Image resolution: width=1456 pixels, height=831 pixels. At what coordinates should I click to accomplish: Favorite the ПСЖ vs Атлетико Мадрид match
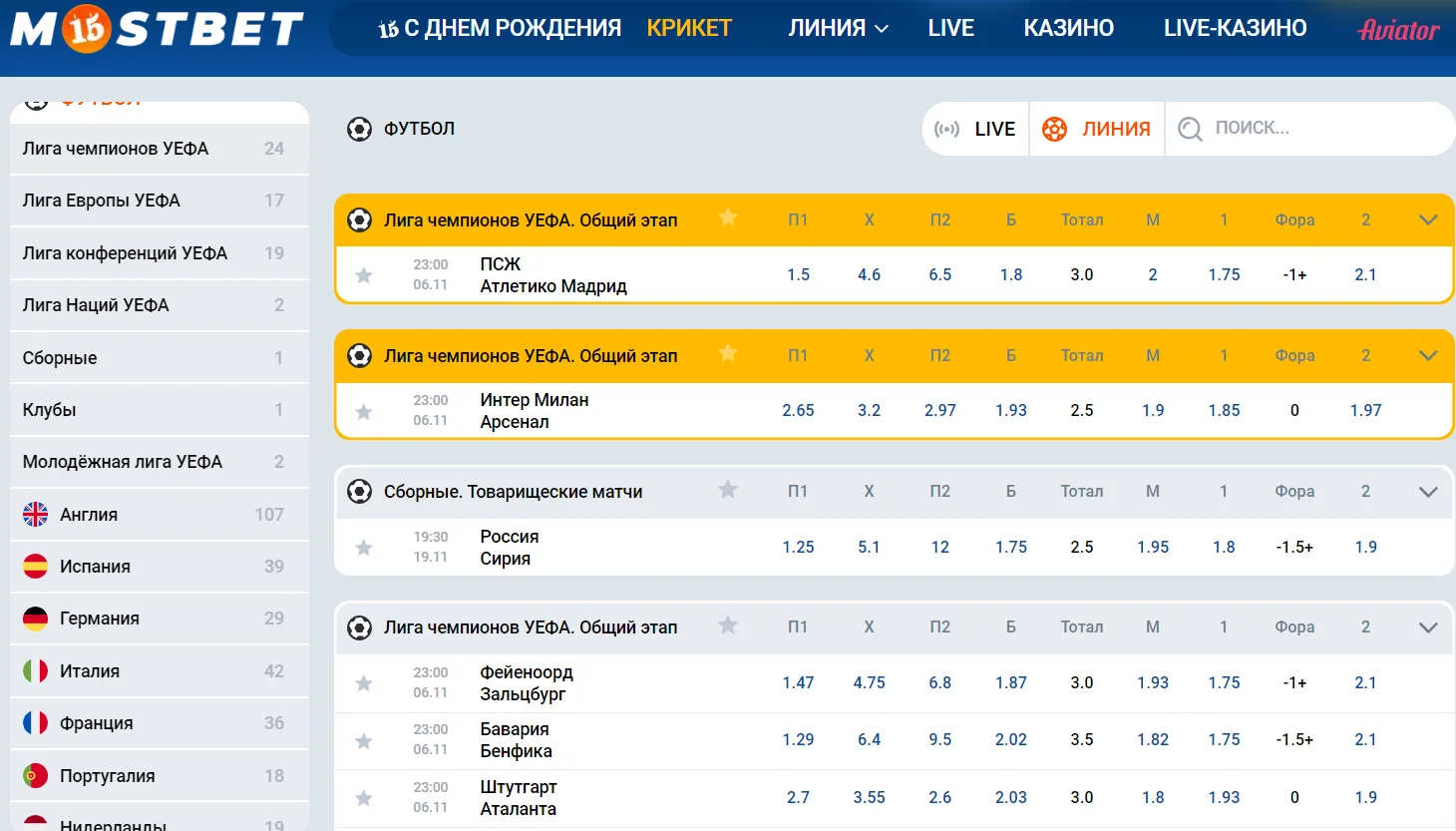(364, 275)
